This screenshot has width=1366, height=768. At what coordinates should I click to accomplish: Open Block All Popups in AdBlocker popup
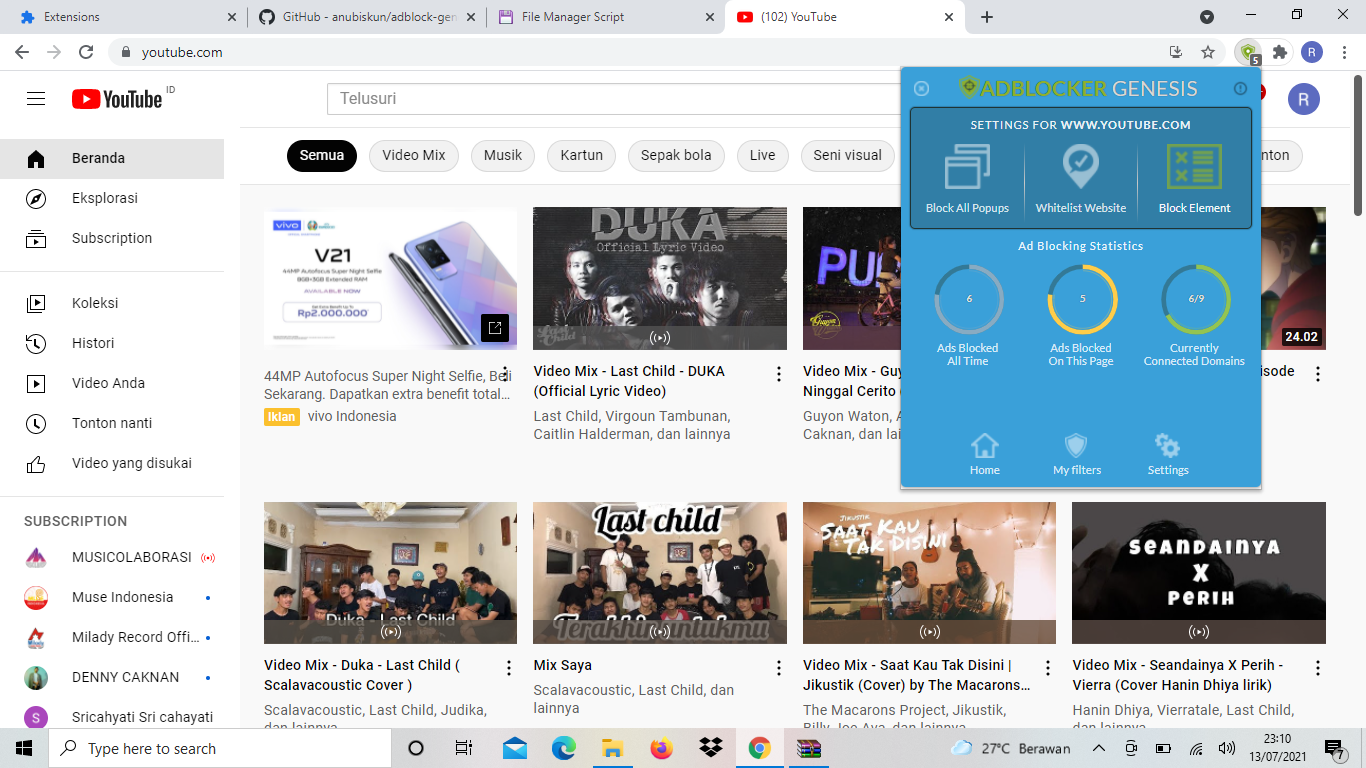(967, 179)
